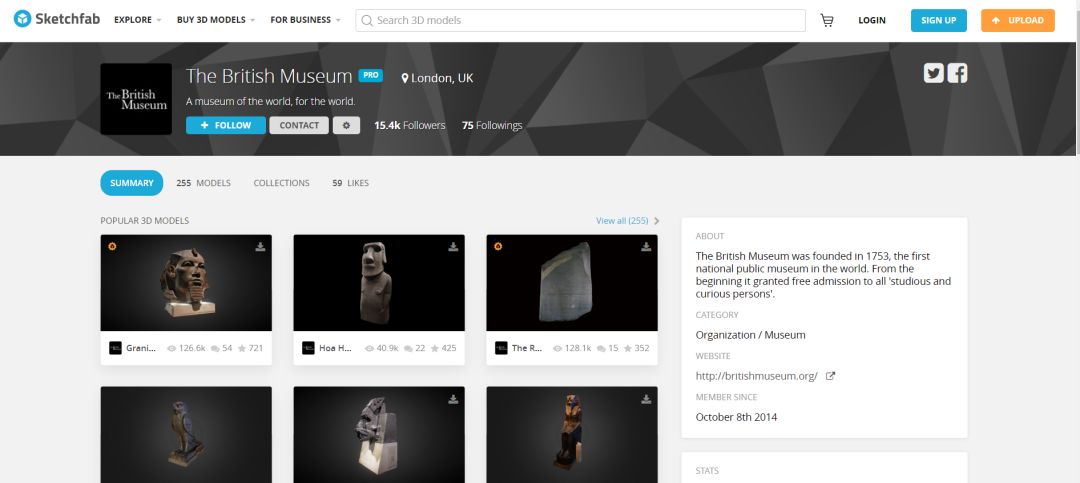Click the The R... model title
This screenshot has height=483, width=1080.
coord(527,349)
